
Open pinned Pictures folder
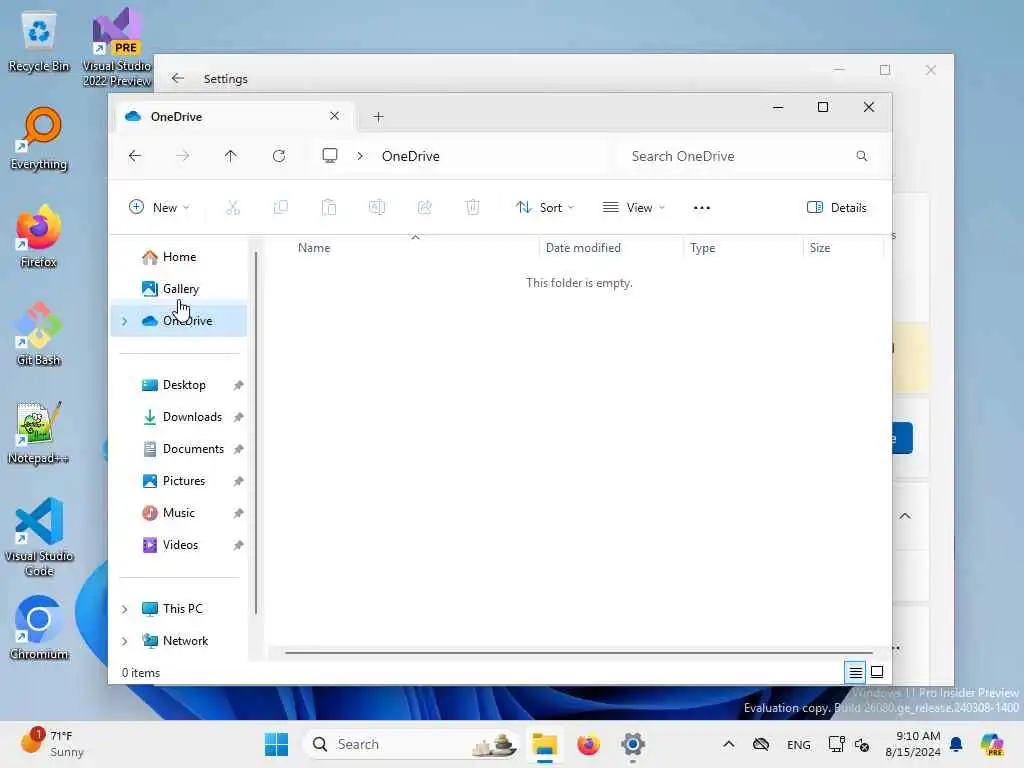pyautogui.click(x=178, y=481)
